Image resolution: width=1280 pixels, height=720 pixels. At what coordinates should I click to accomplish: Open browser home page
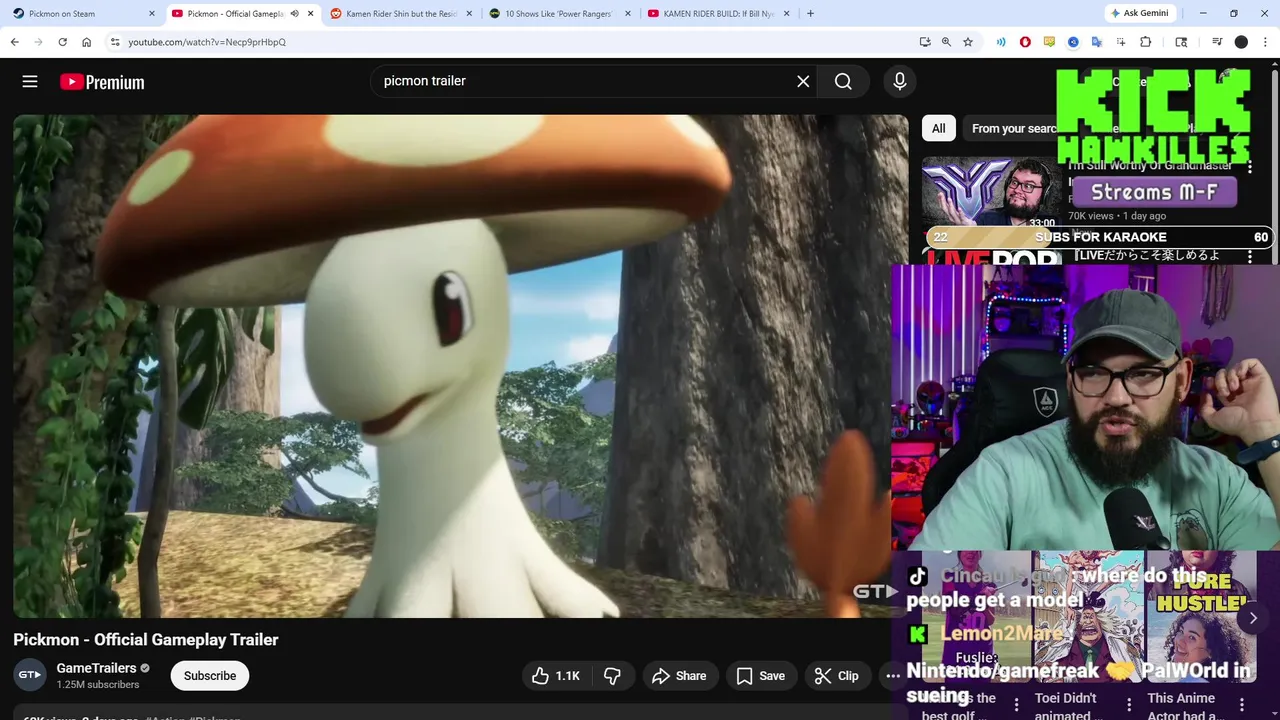pos(87,42)
